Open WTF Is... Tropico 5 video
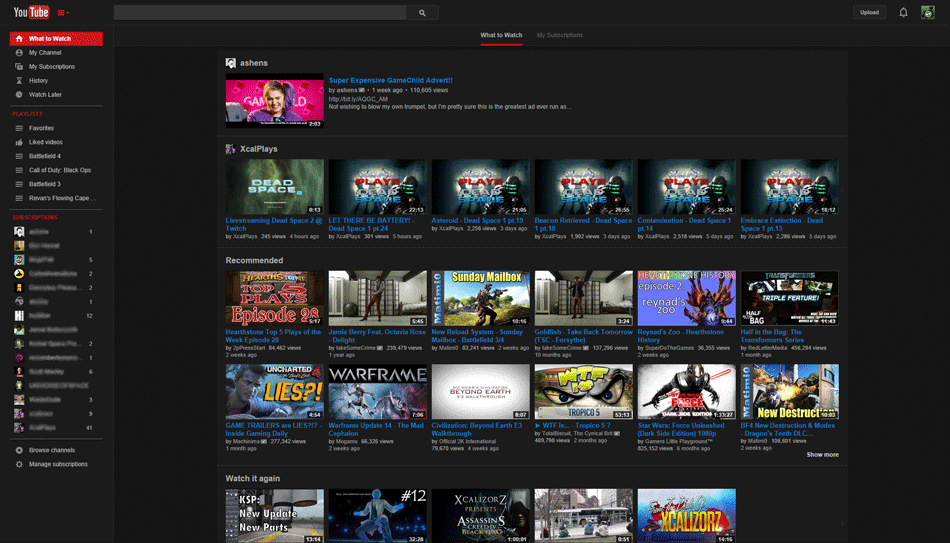Viewport: 950px width, 543px height. (572, 425)
